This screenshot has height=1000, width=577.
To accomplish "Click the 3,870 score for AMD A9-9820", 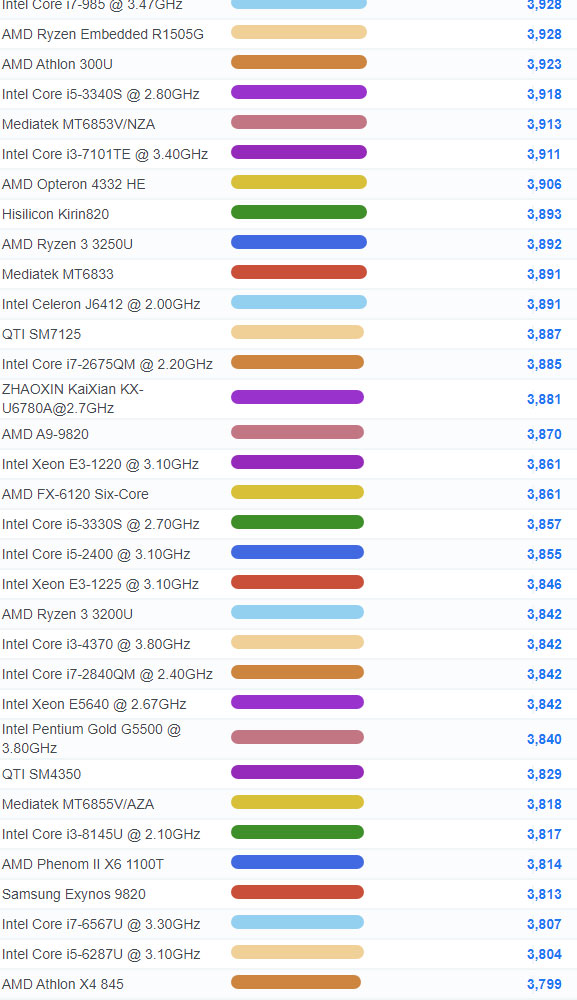I will (544, 434).
